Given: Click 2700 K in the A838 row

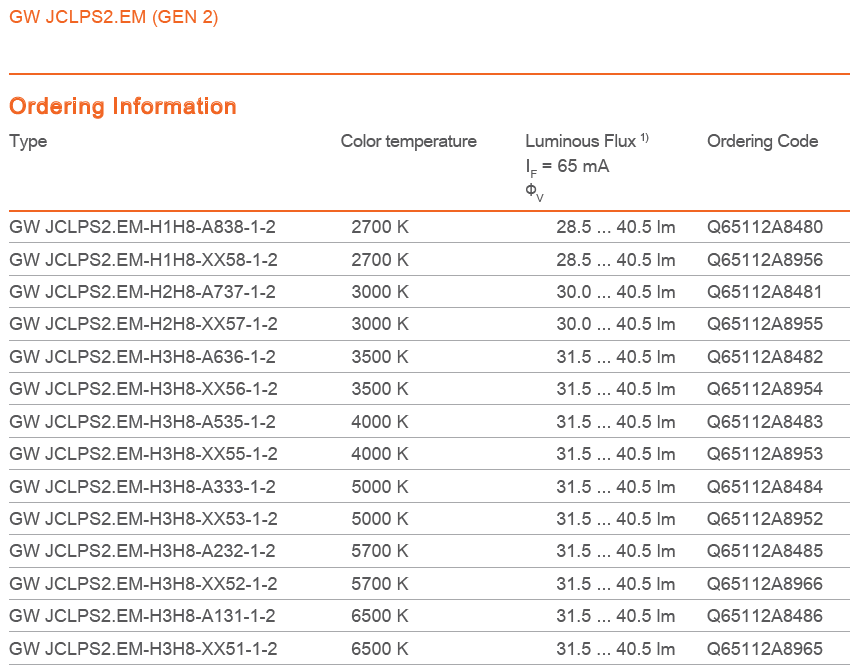Looking at the screenshot, I should coord(380,227).
